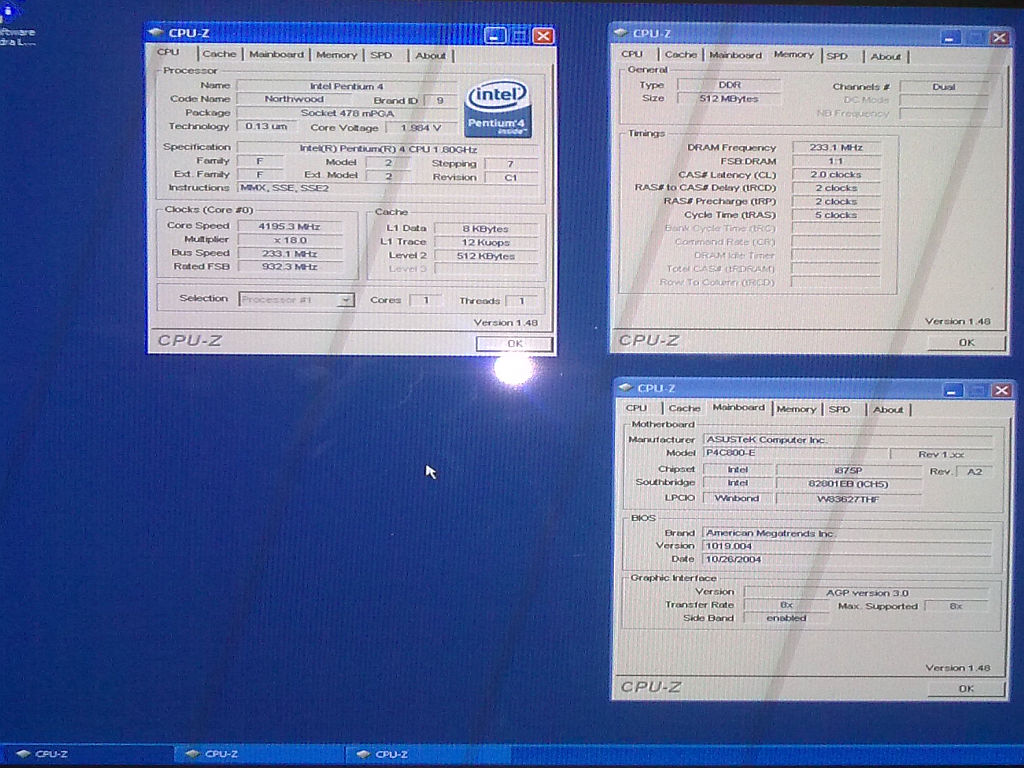Select Mainboard tab in the Memory timings window
The height and width of the screenshot is (768, 1024).
point(735,56)
